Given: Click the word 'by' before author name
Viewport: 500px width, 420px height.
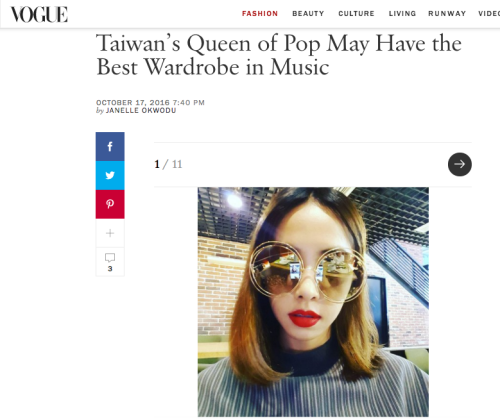Looking at the screenshot, I should coord(100,111).
